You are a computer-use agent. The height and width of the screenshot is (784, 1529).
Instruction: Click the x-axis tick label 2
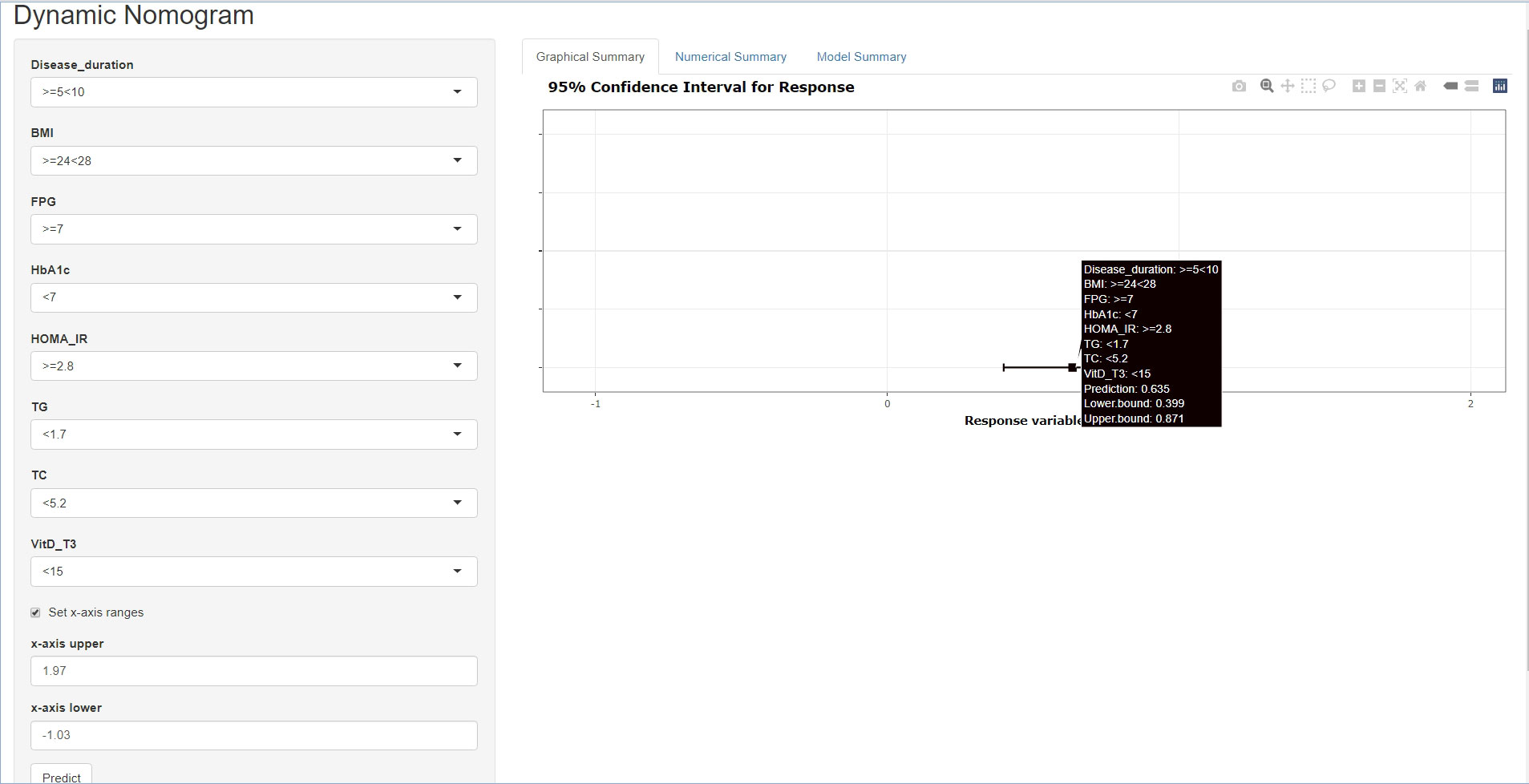(1470, 404)
